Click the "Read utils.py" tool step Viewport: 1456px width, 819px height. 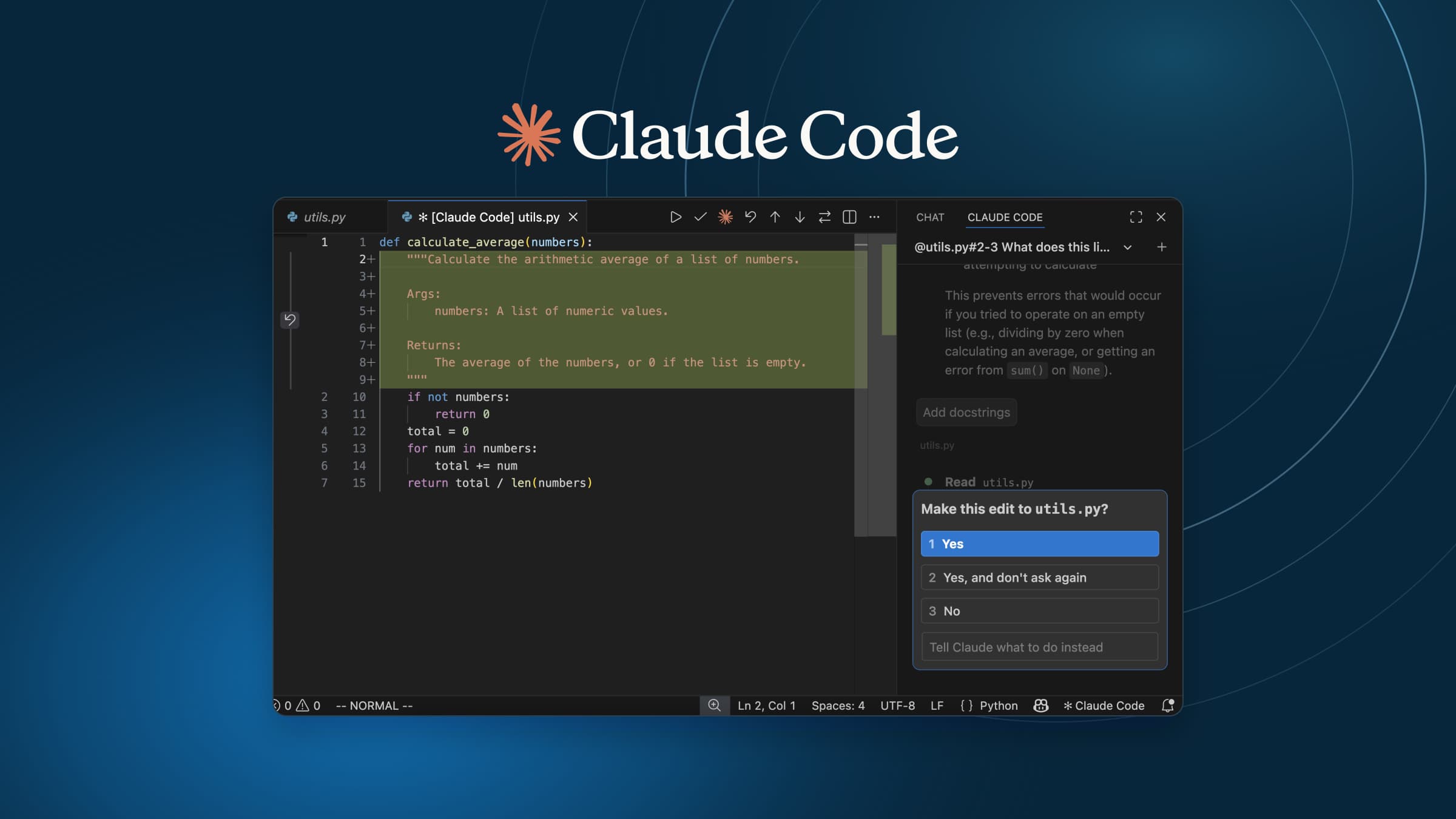tap(989, 482)
